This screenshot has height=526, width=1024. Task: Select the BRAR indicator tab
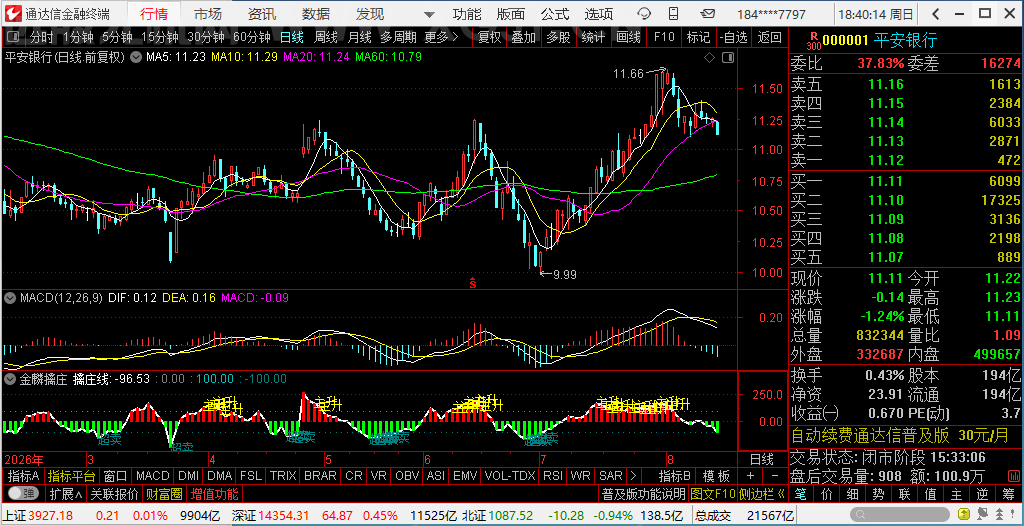pos(321,476)
